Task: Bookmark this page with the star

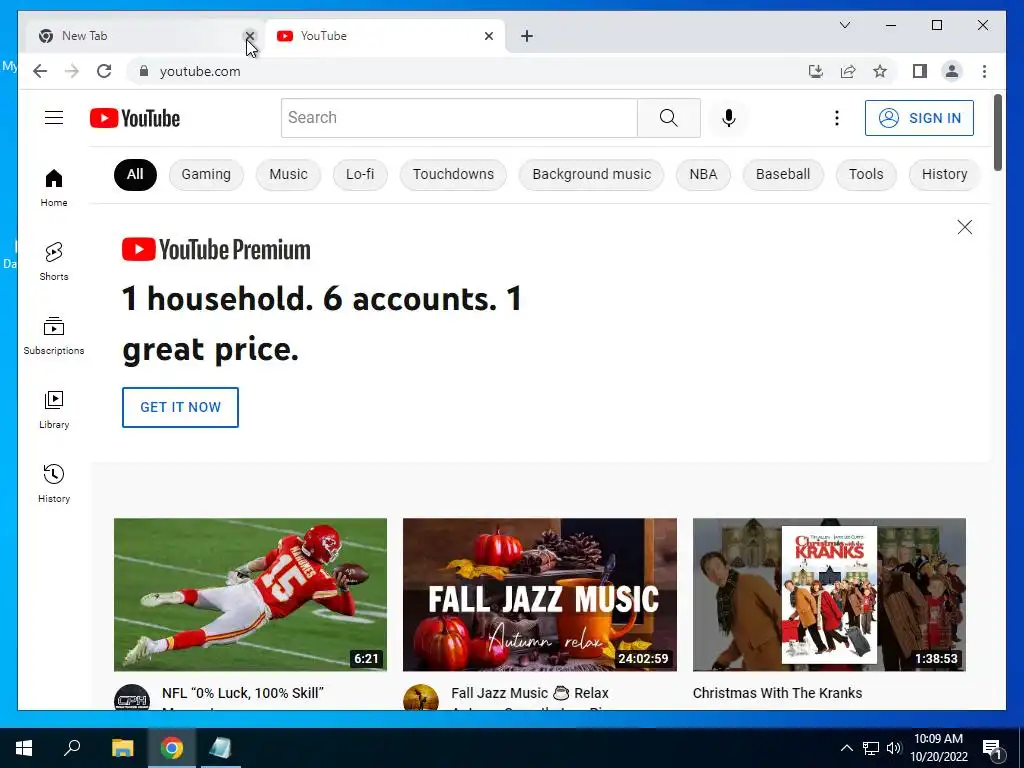Action: pos(880,71)
